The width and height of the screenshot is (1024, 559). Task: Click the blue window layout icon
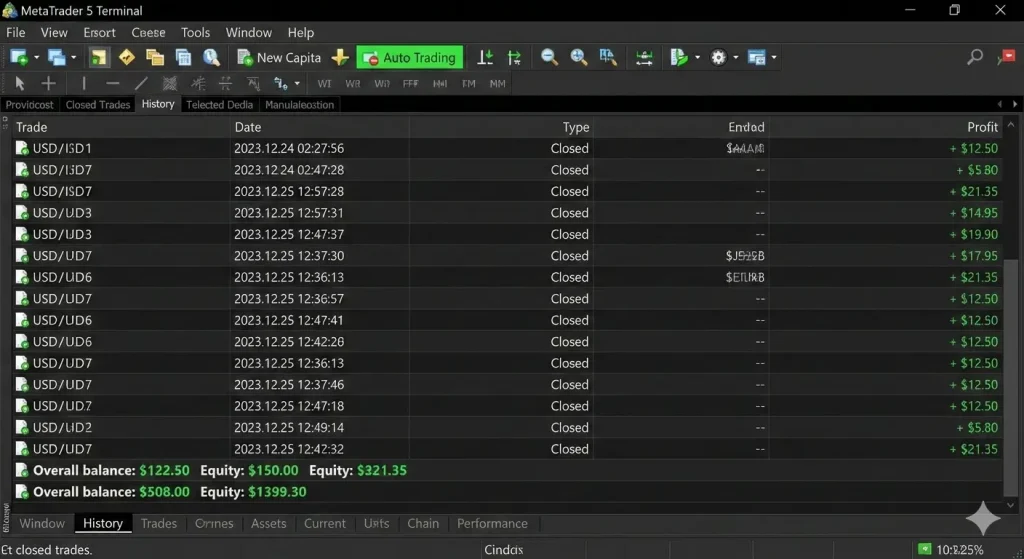756,57
